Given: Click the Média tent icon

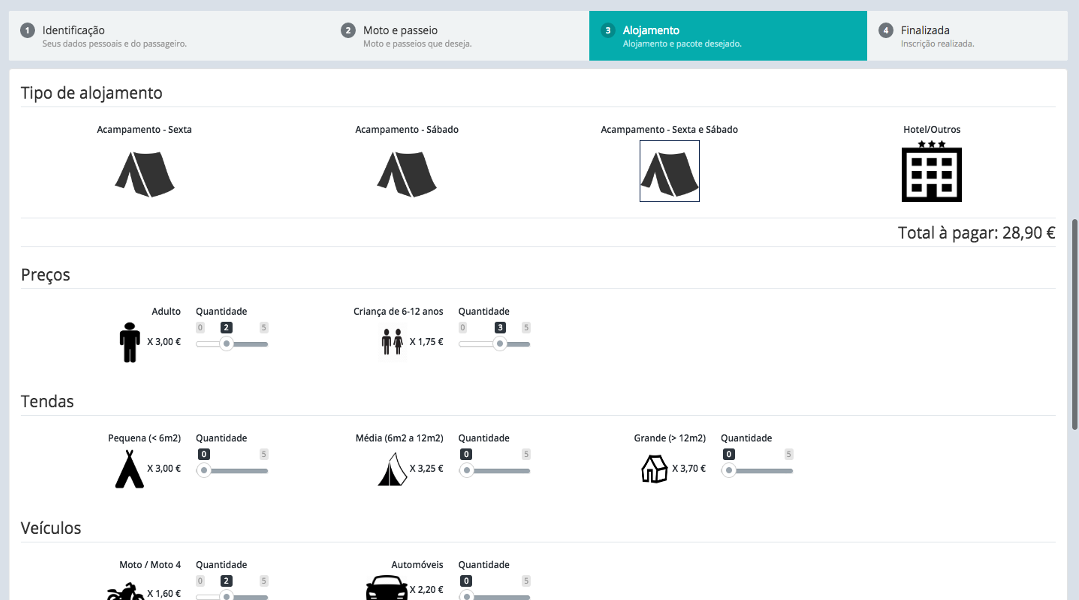Looking at the screenshot, I should (392, 468).
